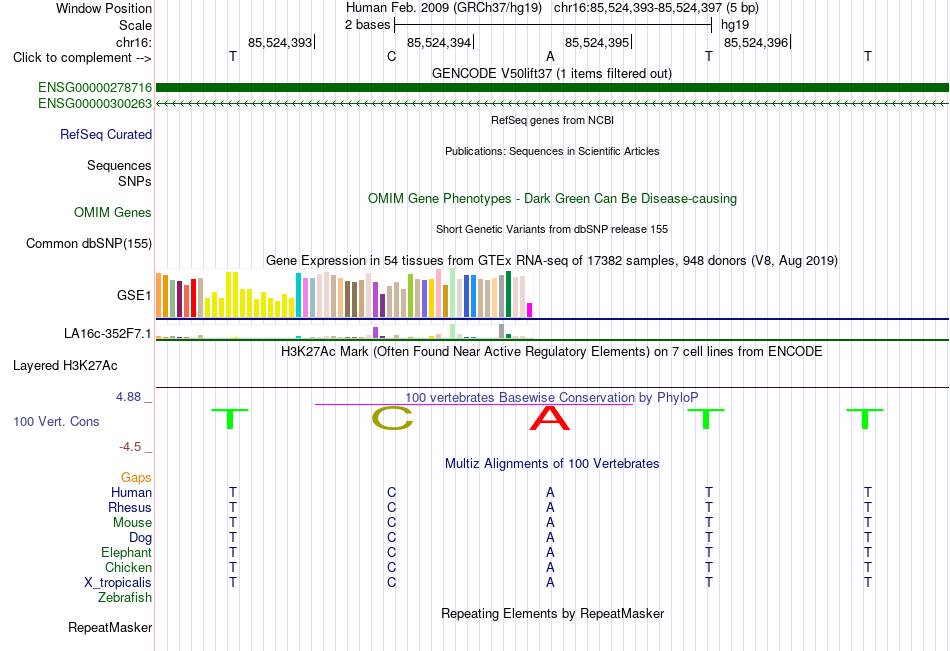Click the Mouse row's A base
This screenshot has height=651, width=950.
tap(550, 522)
